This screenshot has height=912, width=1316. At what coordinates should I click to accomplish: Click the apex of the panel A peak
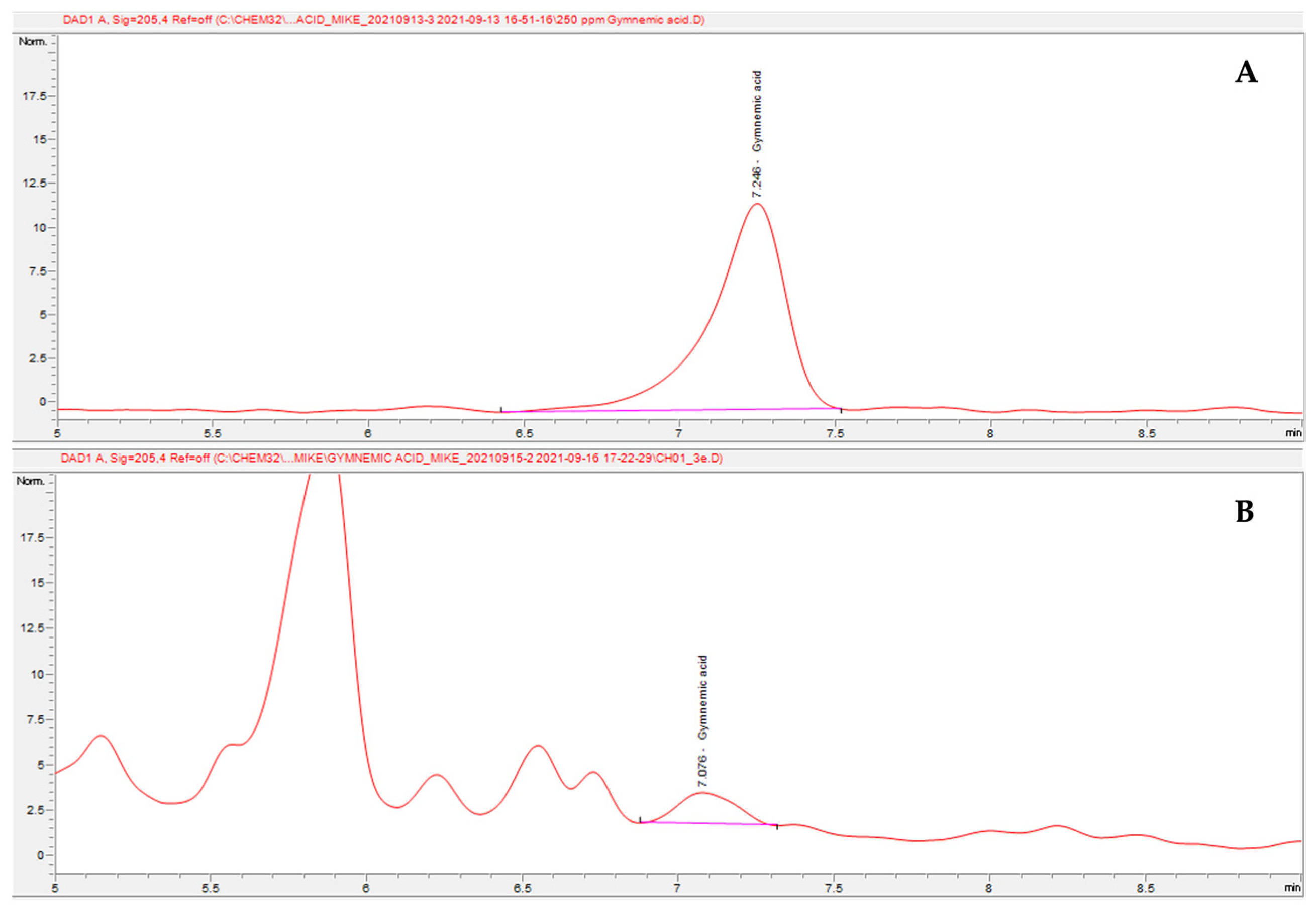(x=757, y=204)
